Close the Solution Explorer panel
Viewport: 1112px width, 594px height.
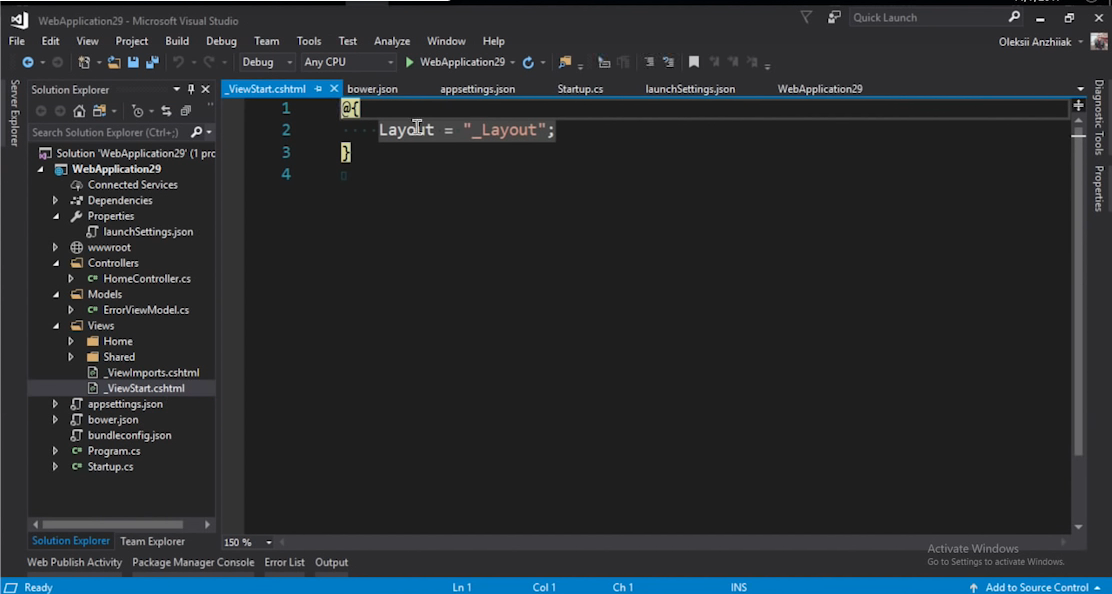pos(206,89)
